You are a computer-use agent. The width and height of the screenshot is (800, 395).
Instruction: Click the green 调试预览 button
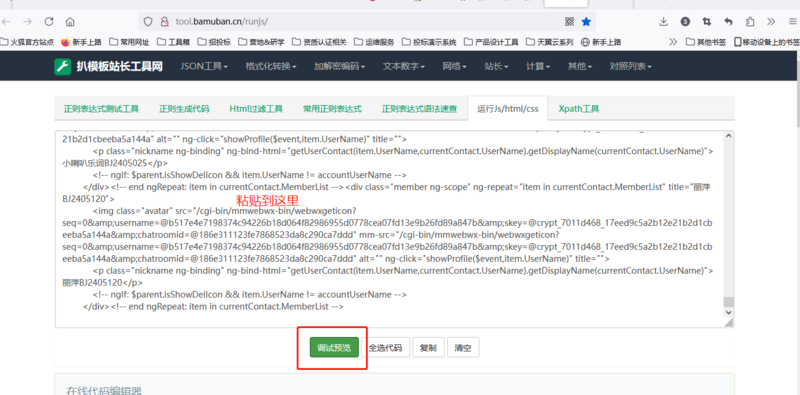click(334, 348)
